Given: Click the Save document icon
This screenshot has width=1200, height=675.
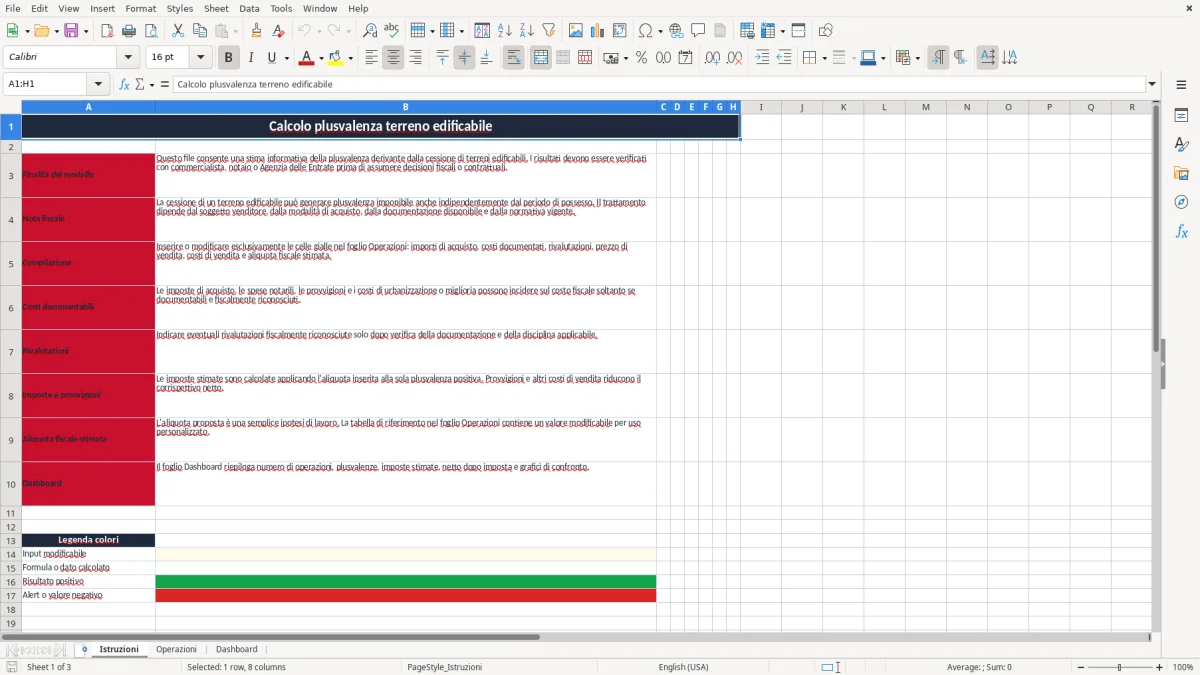Looking at the screenshot, I should [x=71, y=31].
